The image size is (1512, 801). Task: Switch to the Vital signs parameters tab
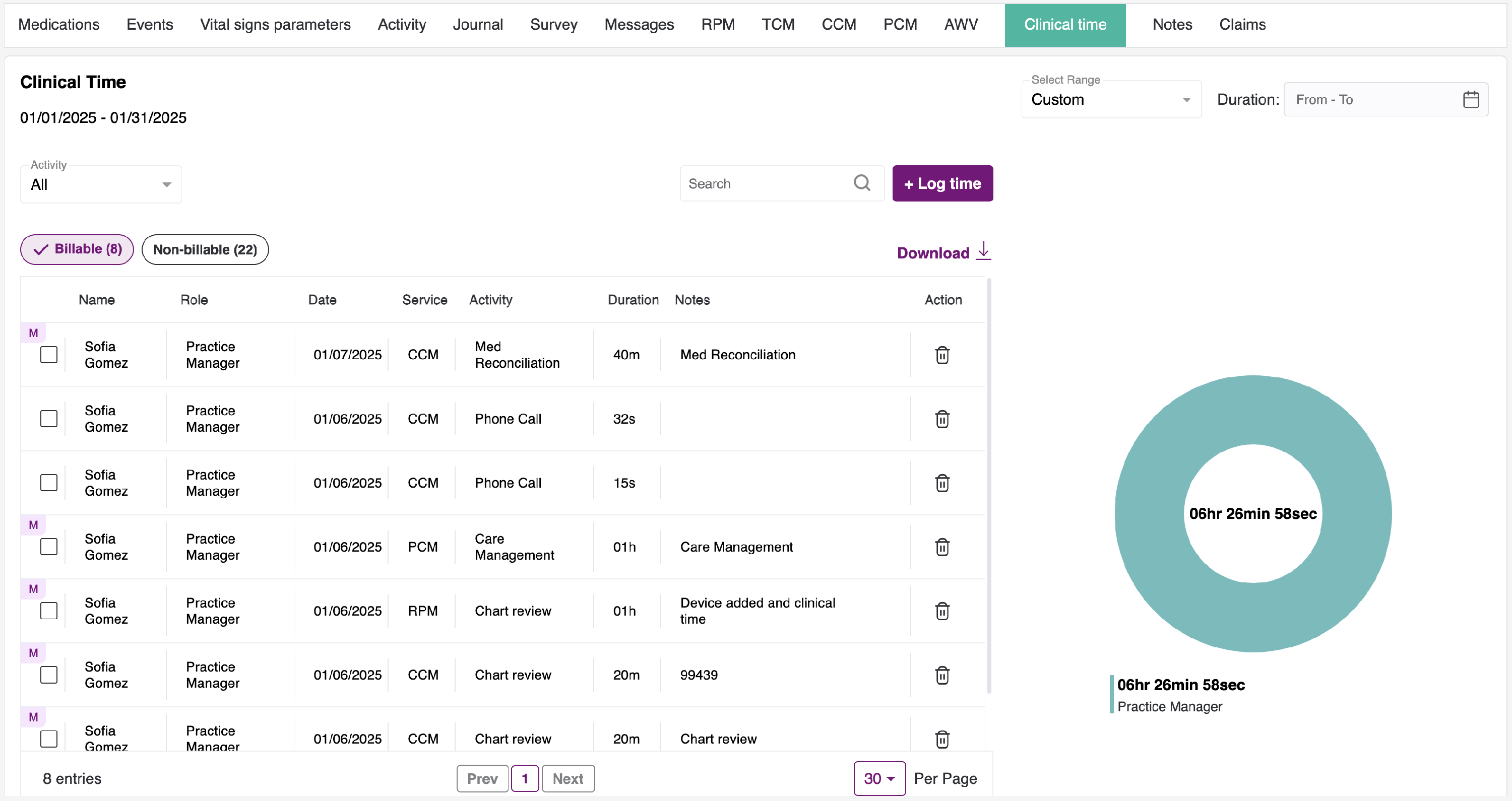pyautogui.click(x=275, y=25)
